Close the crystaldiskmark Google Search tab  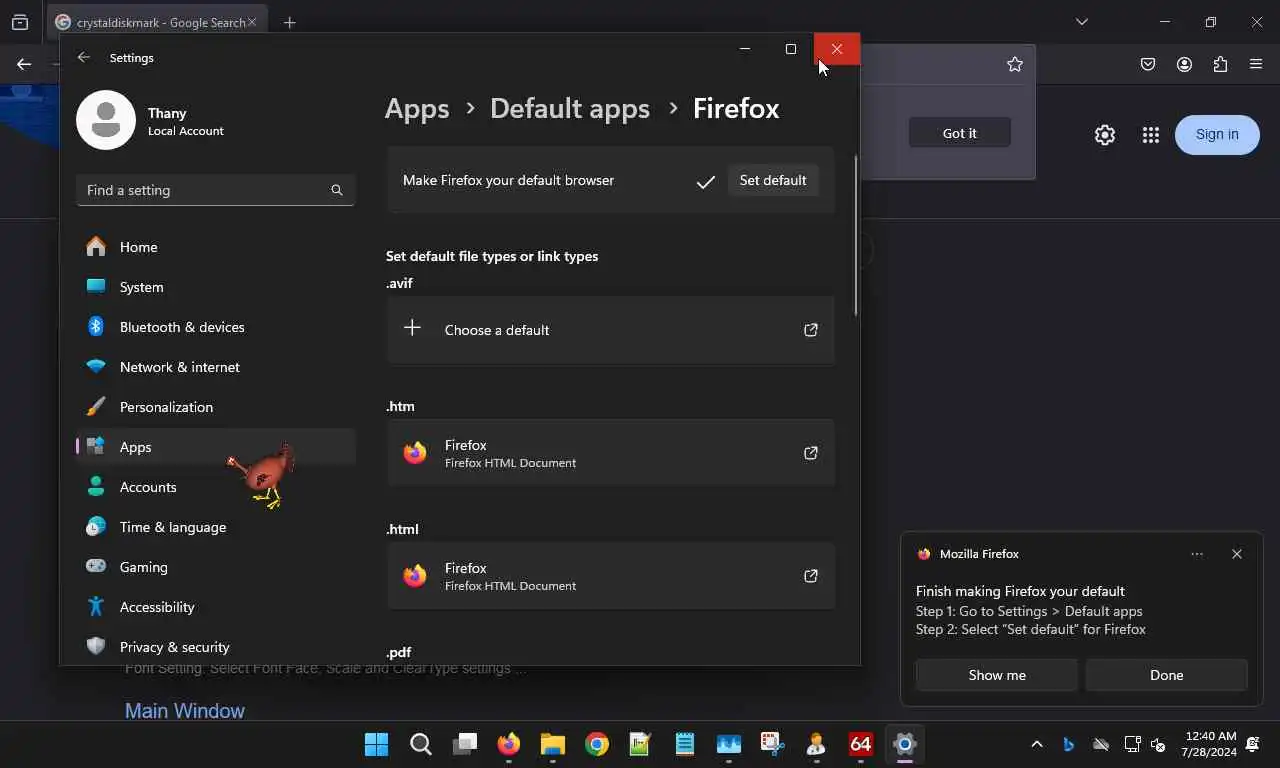tap(251, 22)
